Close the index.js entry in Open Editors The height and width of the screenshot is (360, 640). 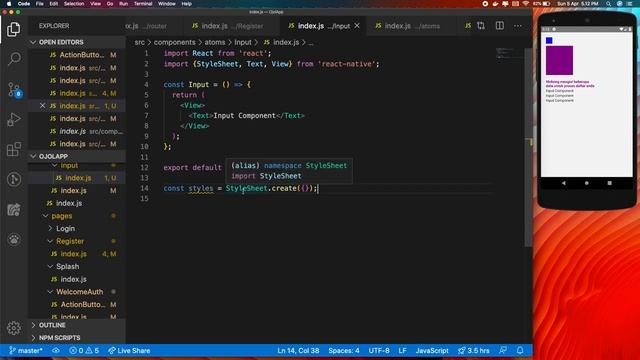pos(42,106)
